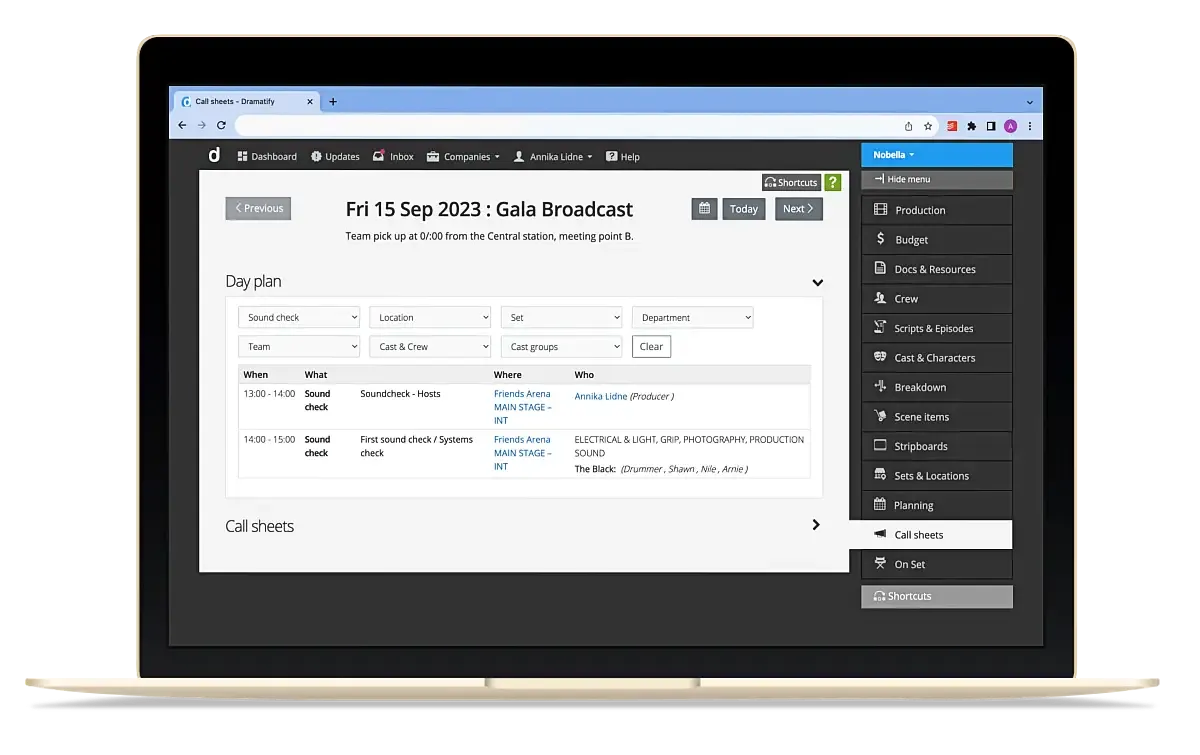Click the Updates badge icon
This screenshot has height=755, width=1200.
pyautogui.click(x=316, y=157)
